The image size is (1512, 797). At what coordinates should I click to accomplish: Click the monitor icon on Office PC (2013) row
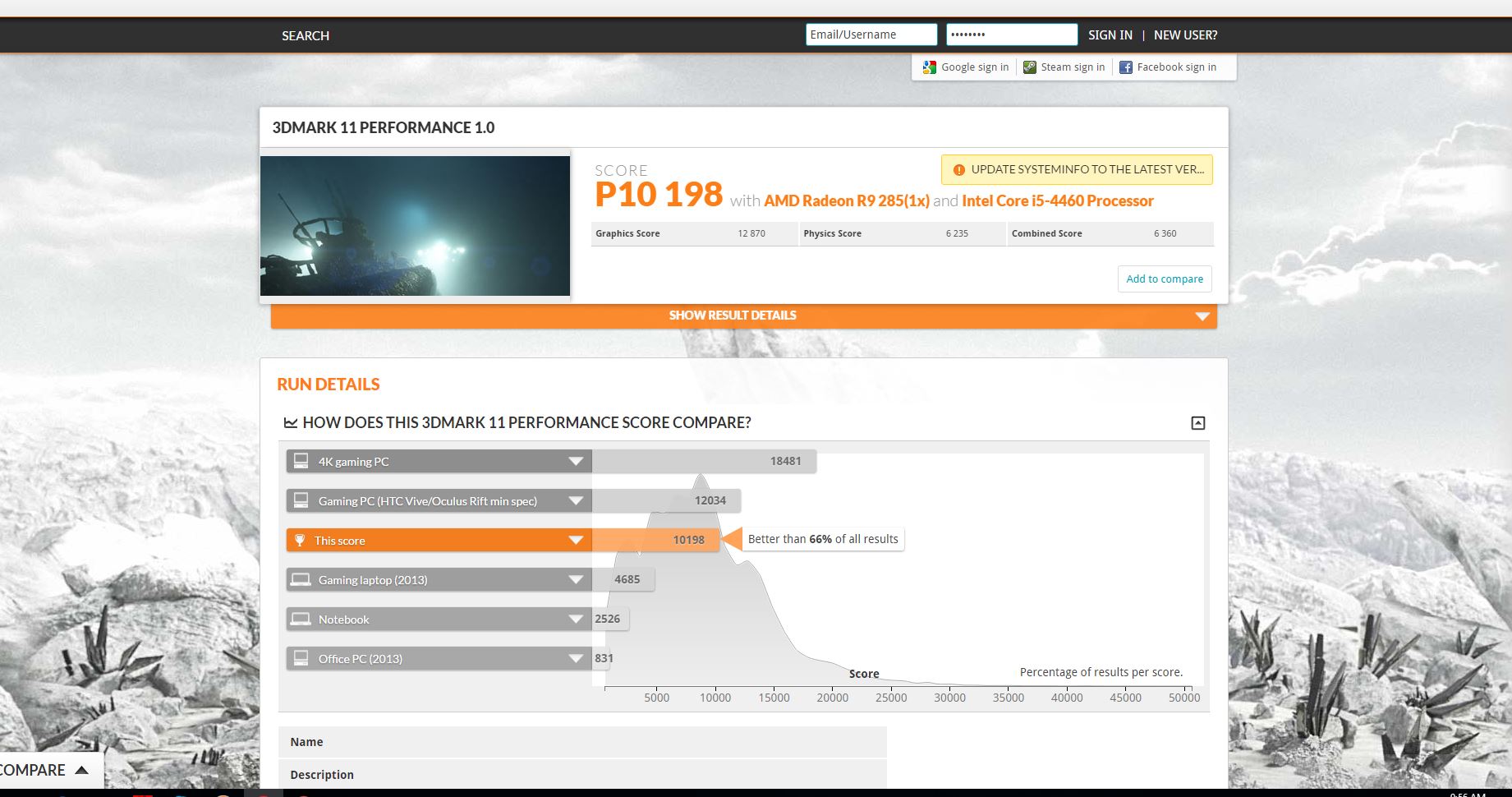point(301,658)
